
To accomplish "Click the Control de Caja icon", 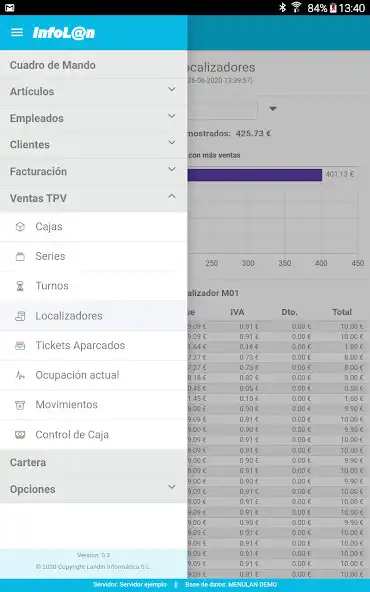I will (x=20, y=435).
